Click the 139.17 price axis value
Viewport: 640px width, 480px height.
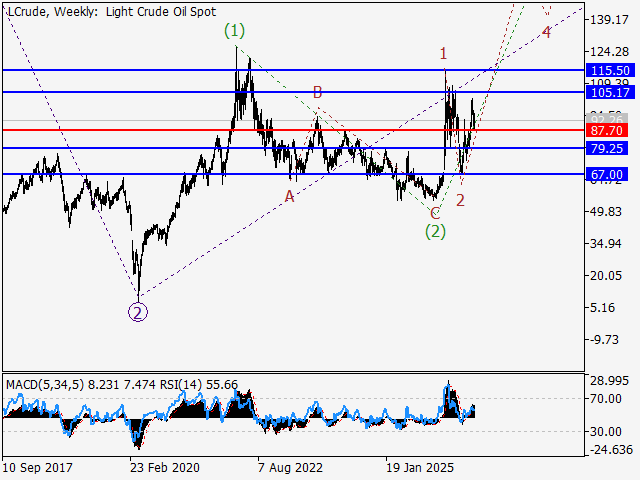610,20
